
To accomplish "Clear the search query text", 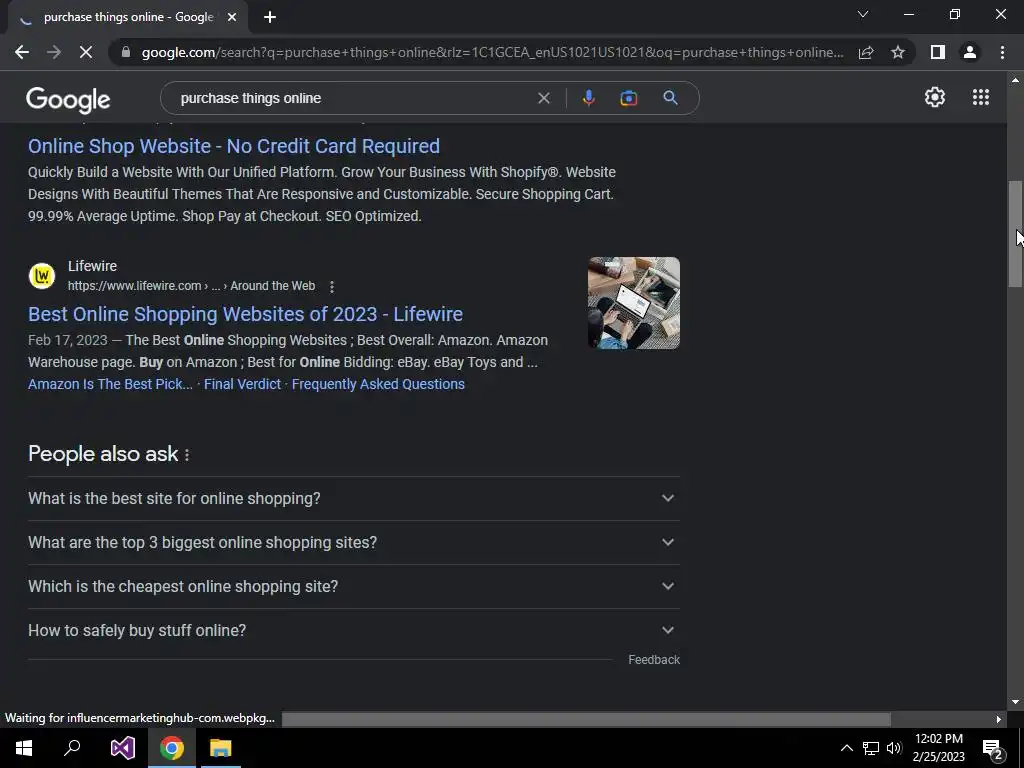I will (x=543, y=98).
